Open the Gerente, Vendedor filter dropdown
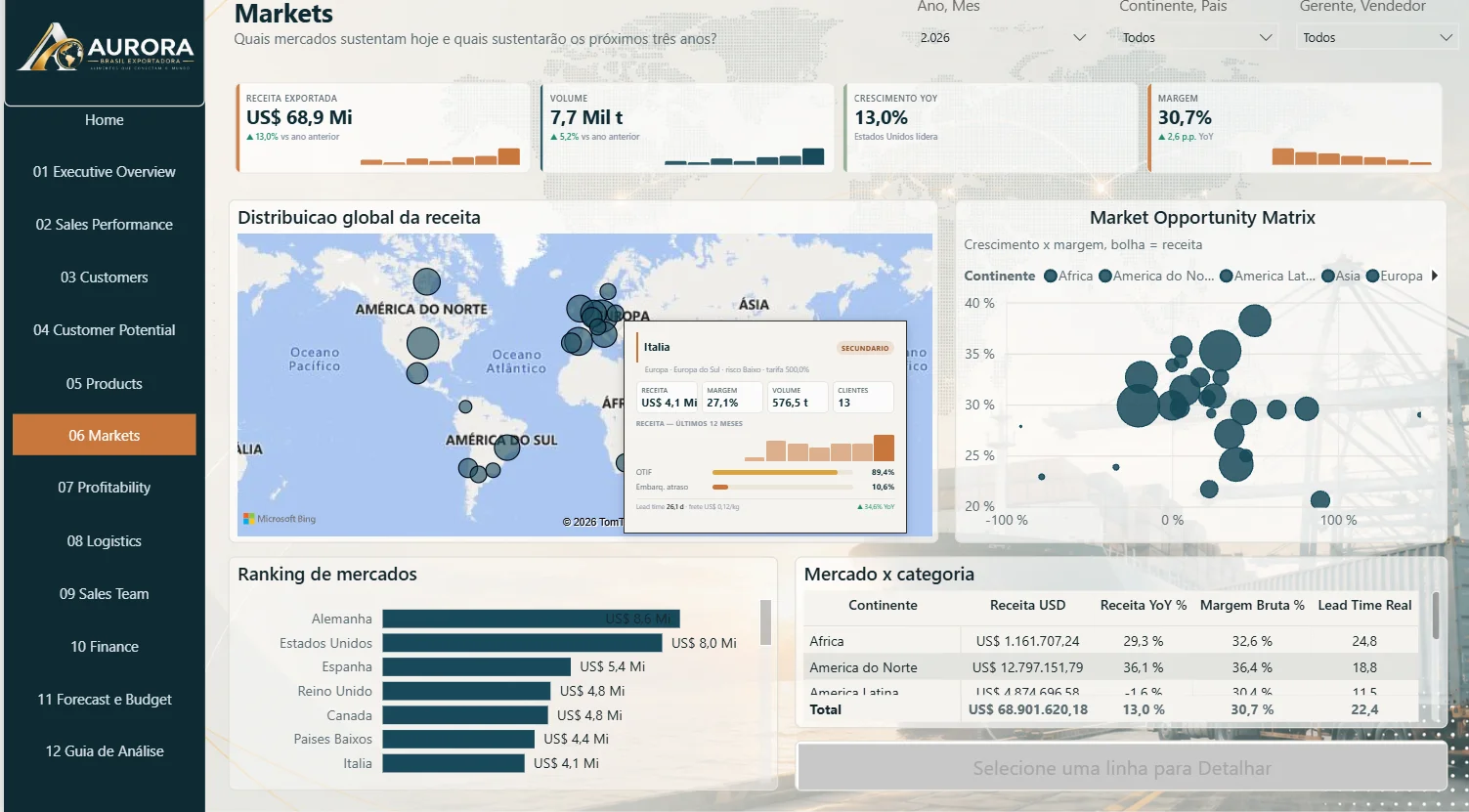Image resolution: width=1469 pixels, height=812 pixels. pos(1377,37)
